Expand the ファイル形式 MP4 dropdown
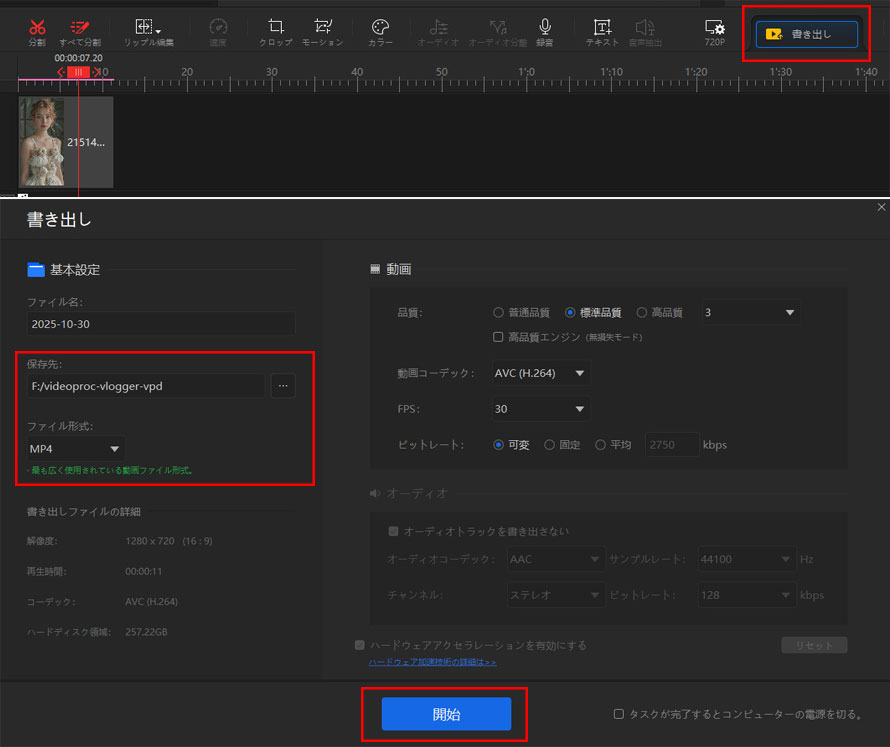 point(76,449)
